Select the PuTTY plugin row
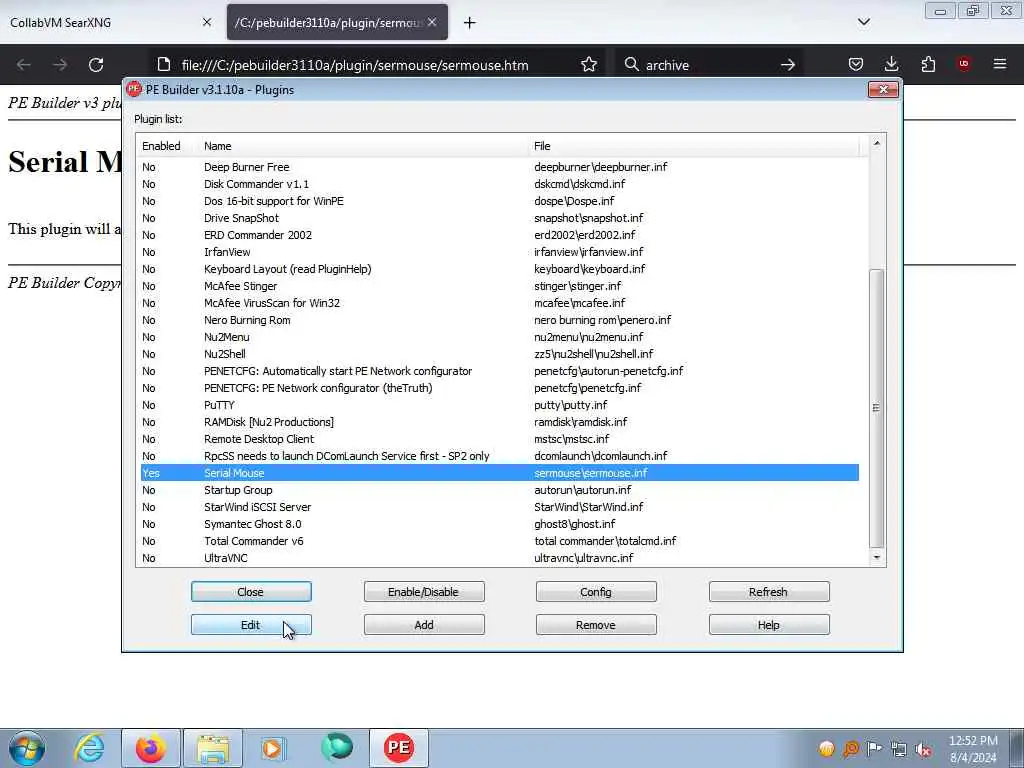 (500, 405)
